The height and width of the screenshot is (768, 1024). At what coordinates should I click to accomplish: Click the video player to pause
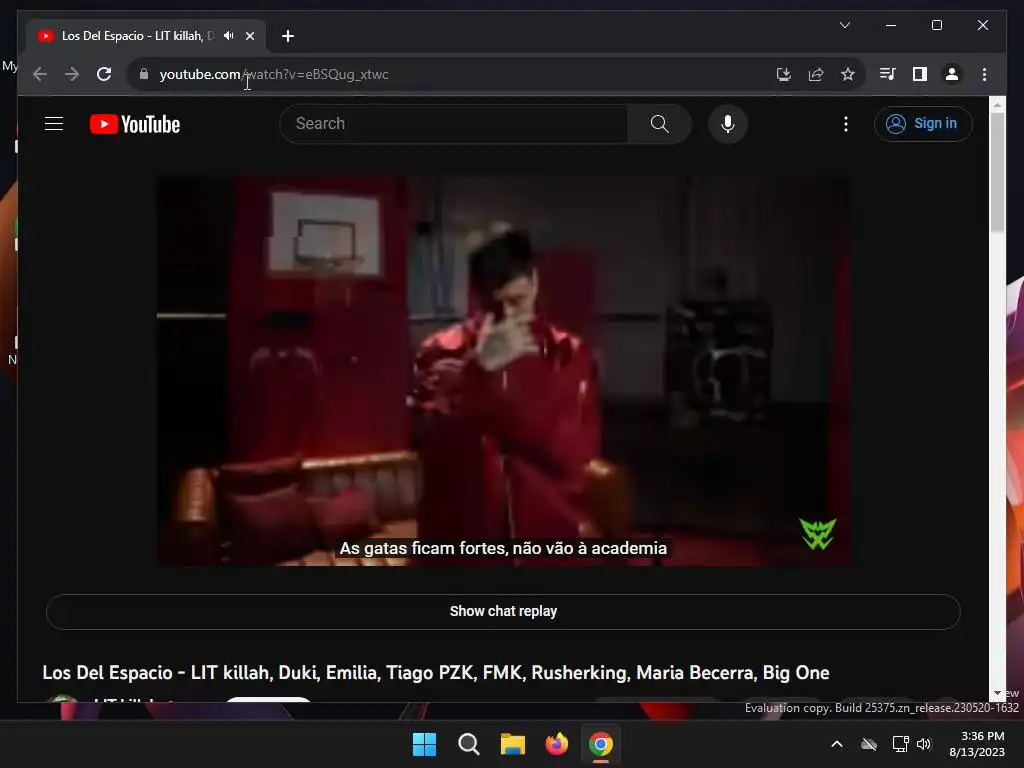(x=503, y=371)
